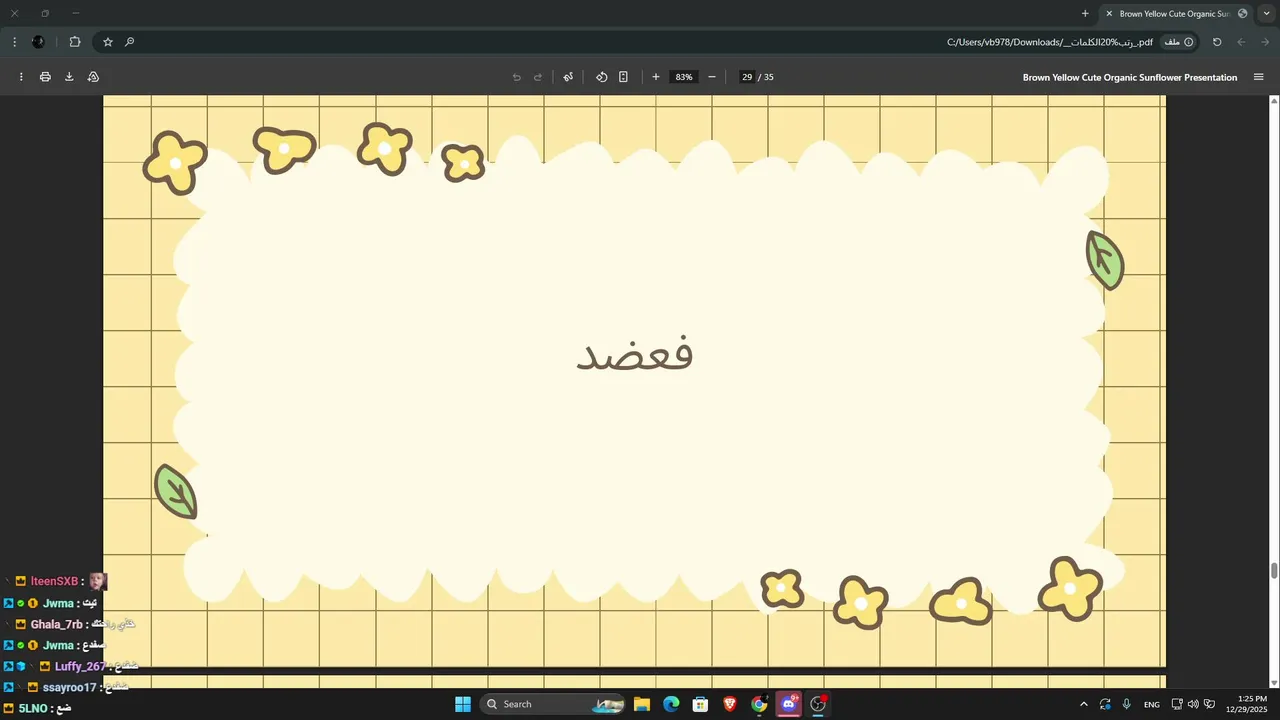Click chat username Ghala_7rb
Viewport: 1280px width, 720px height.
pos(57,624)
